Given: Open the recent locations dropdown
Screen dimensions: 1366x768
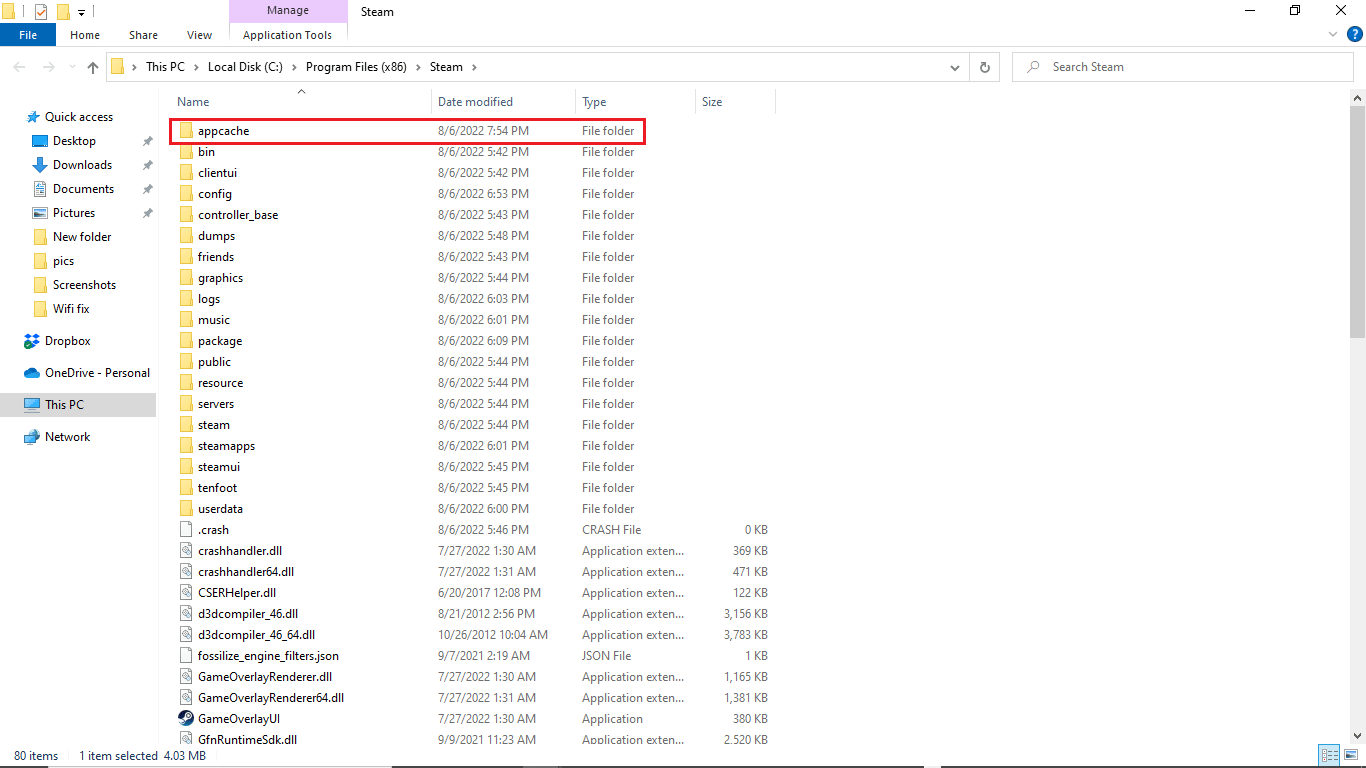Looking at the screenshot, I should pos(71,68).
